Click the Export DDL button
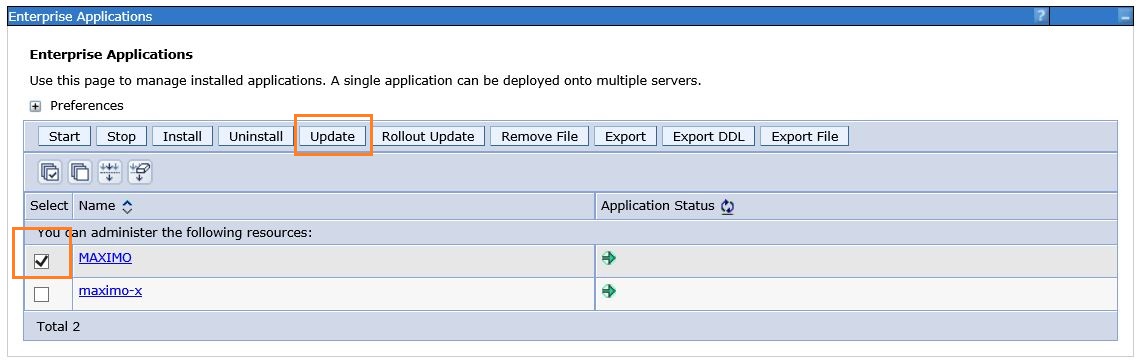 [709, 136]
